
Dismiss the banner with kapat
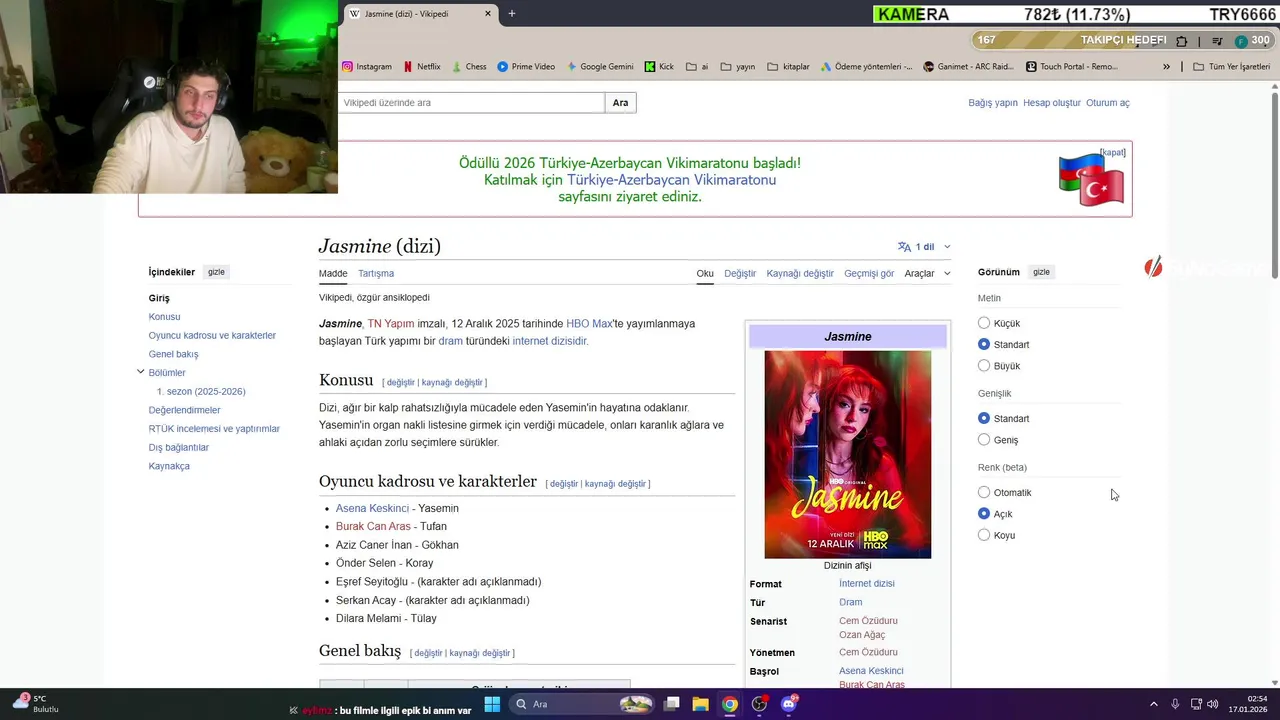tap(1113, 152)
